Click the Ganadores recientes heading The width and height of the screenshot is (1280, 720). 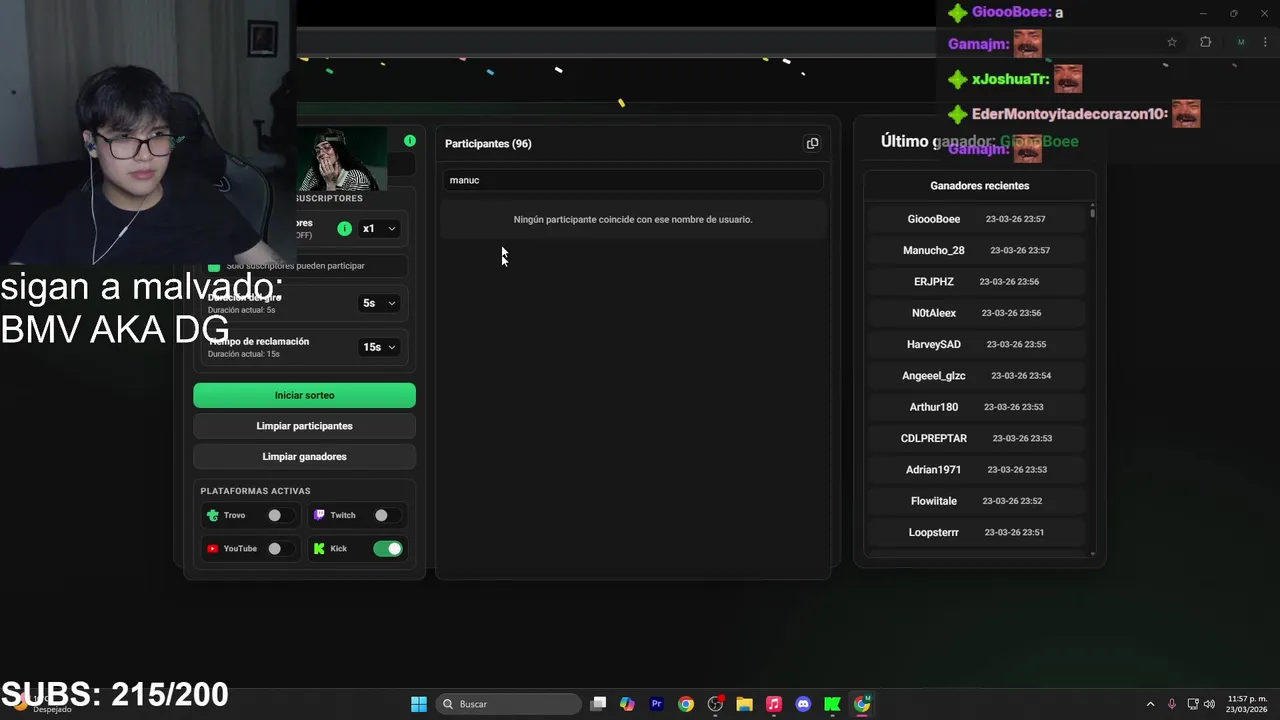pos(980,186)
